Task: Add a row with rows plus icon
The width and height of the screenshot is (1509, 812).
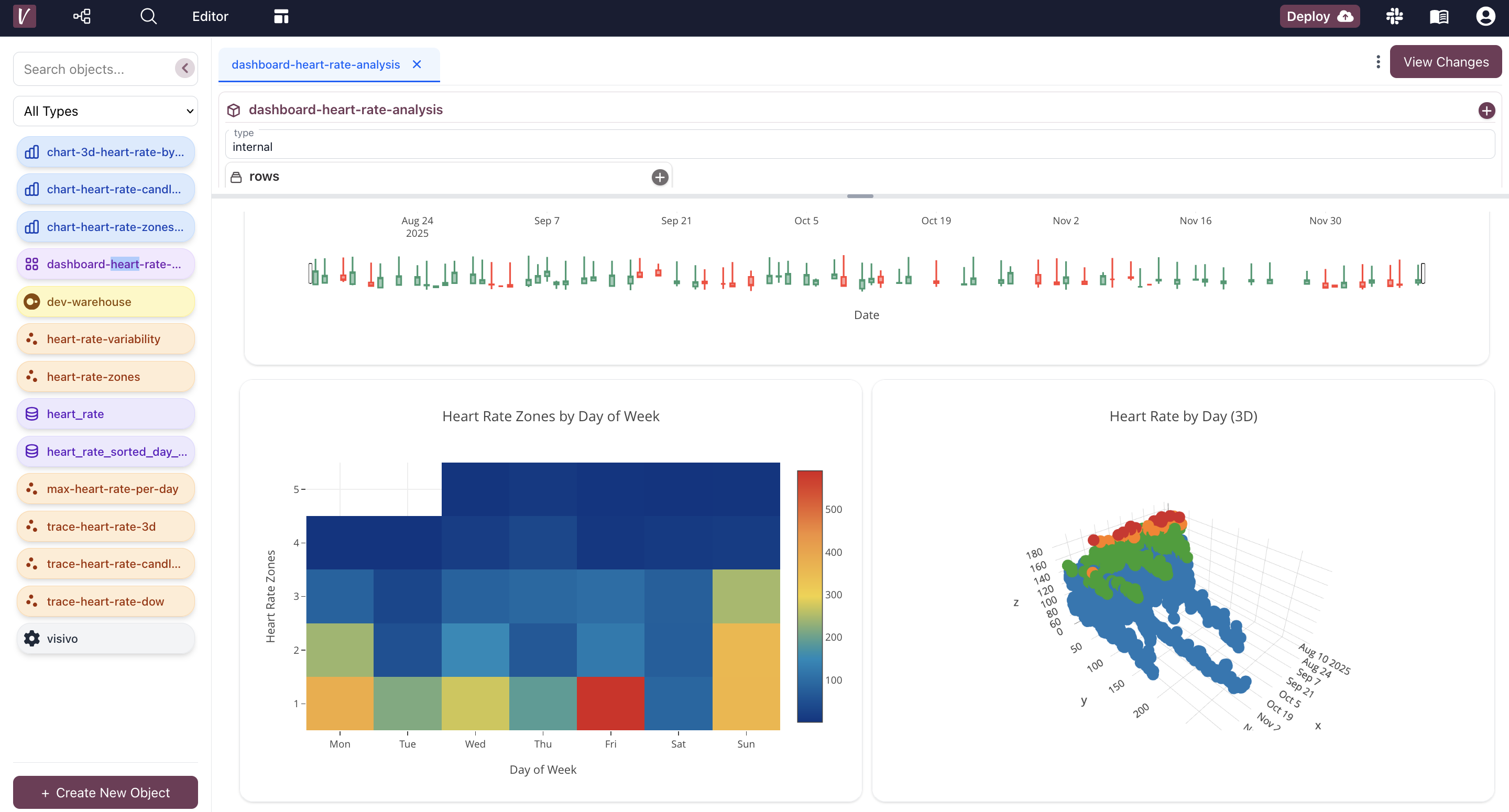Action: click(660, 177)
